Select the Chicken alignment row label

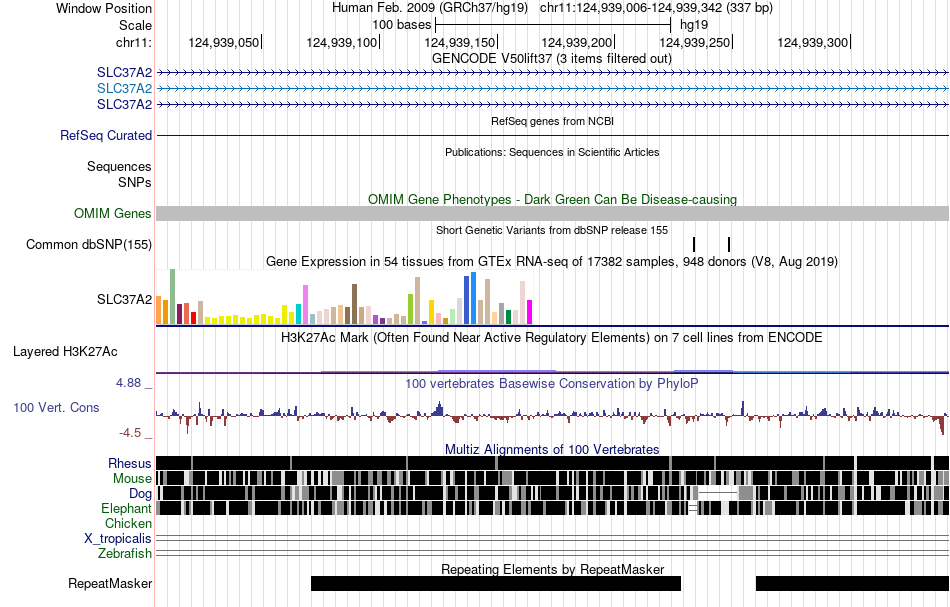click(128, 523)
